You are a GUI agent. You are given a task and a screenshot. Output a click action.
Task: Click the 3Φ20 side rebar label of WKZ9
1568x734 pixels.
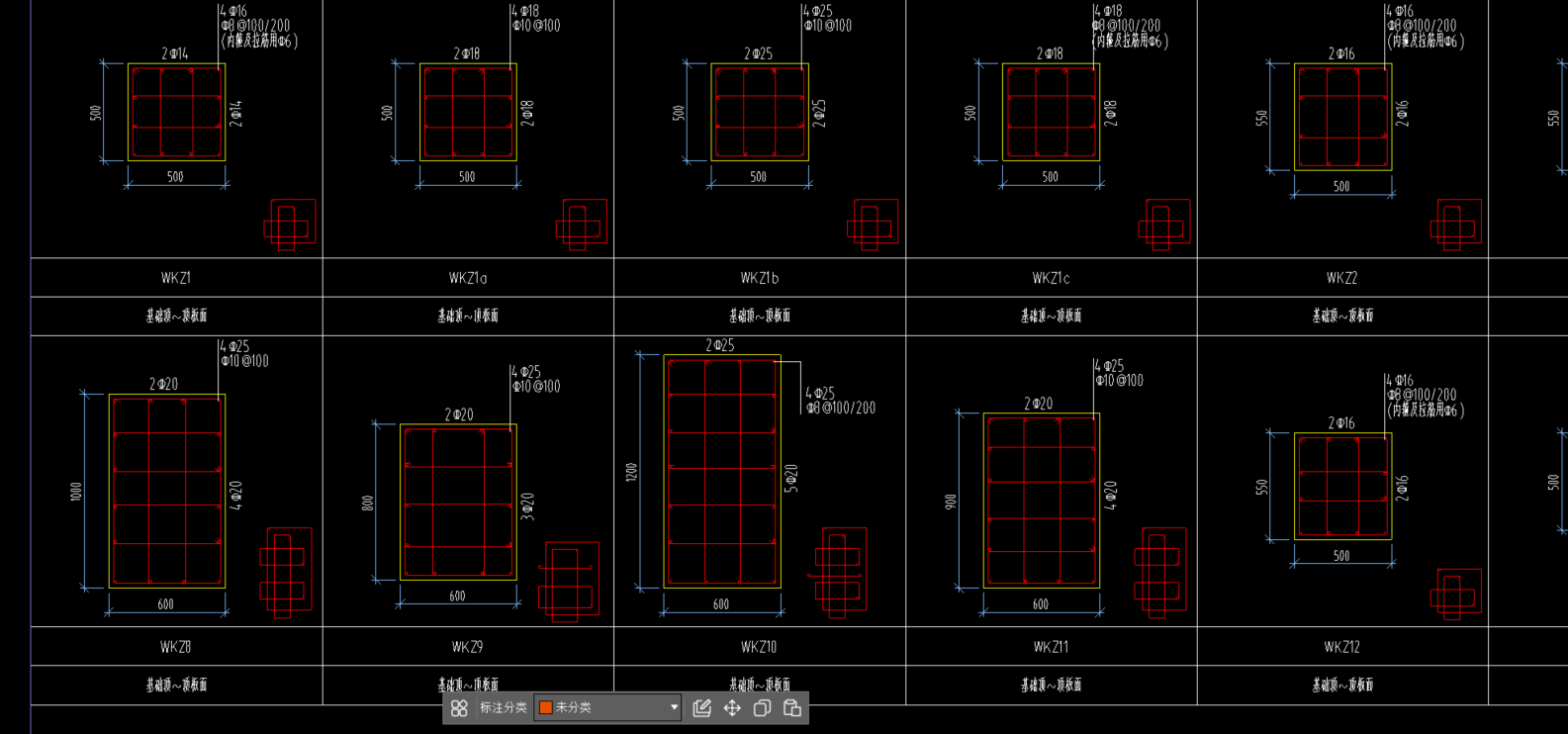(x=527, y=506)
